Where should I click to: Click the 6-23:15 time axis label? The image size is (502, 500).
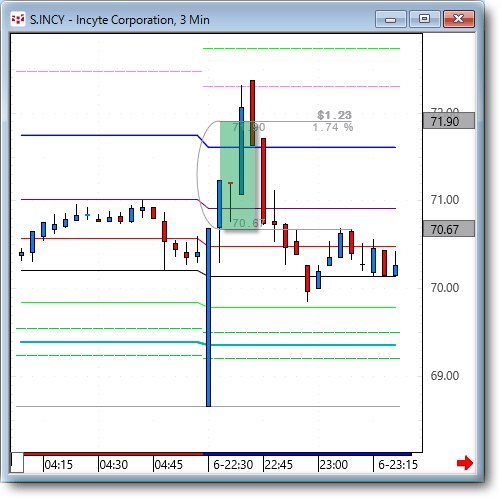point(398,464)
